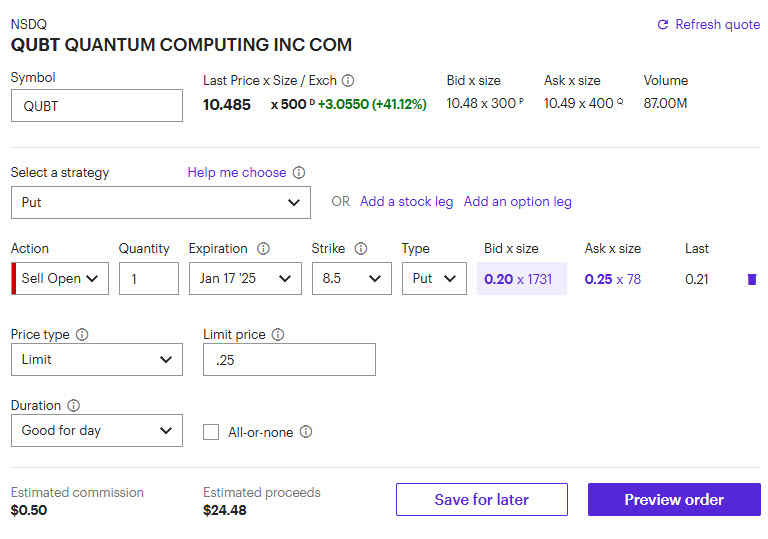This screenshot has height=539, width=768.
Task: Click the Save for later button
Action: coord(481,500)
